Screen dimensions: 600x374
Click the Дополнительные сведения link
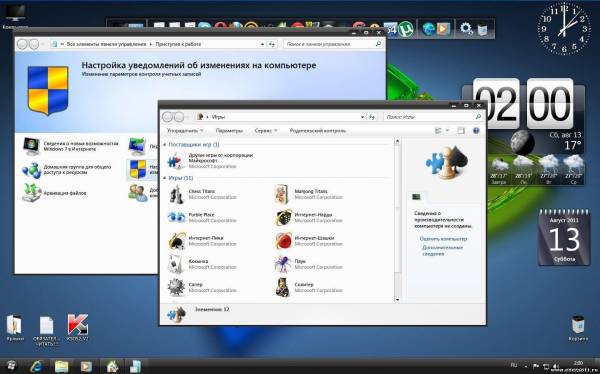pyautogui.click(x=442, y=251)
